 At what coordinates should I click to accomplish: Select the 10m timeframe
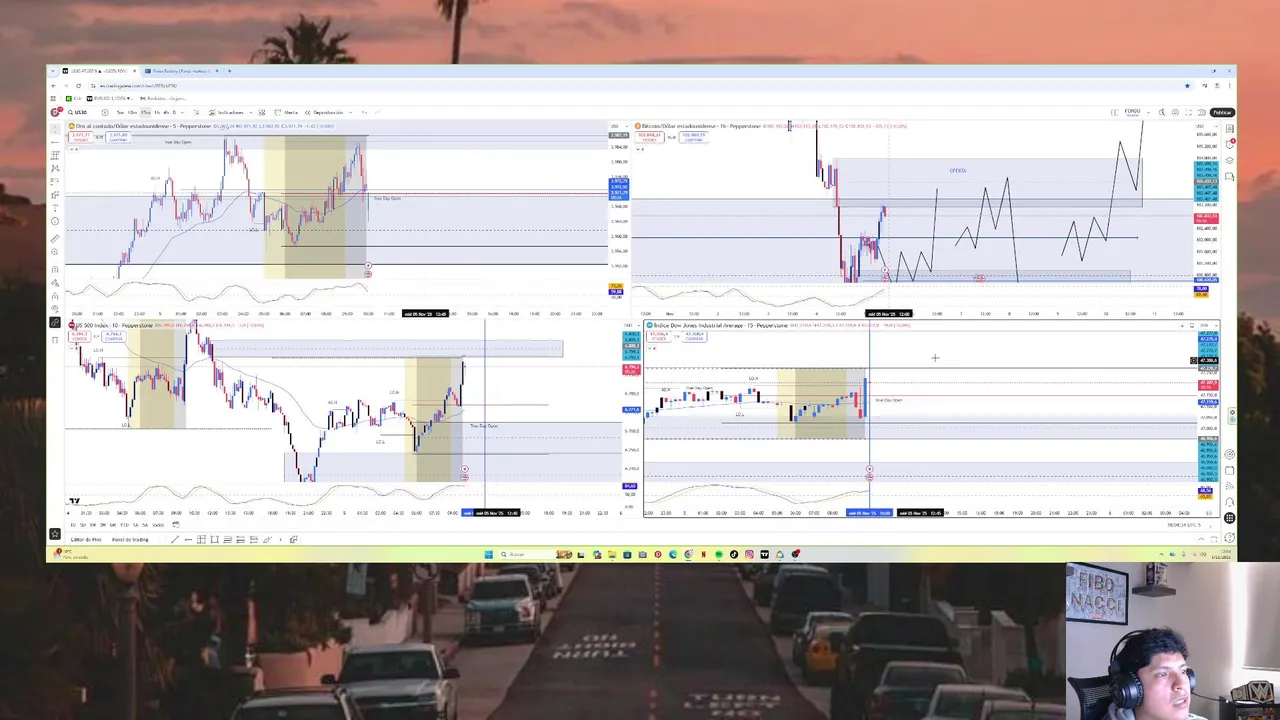pyautogui.click(x=132, y=112)
